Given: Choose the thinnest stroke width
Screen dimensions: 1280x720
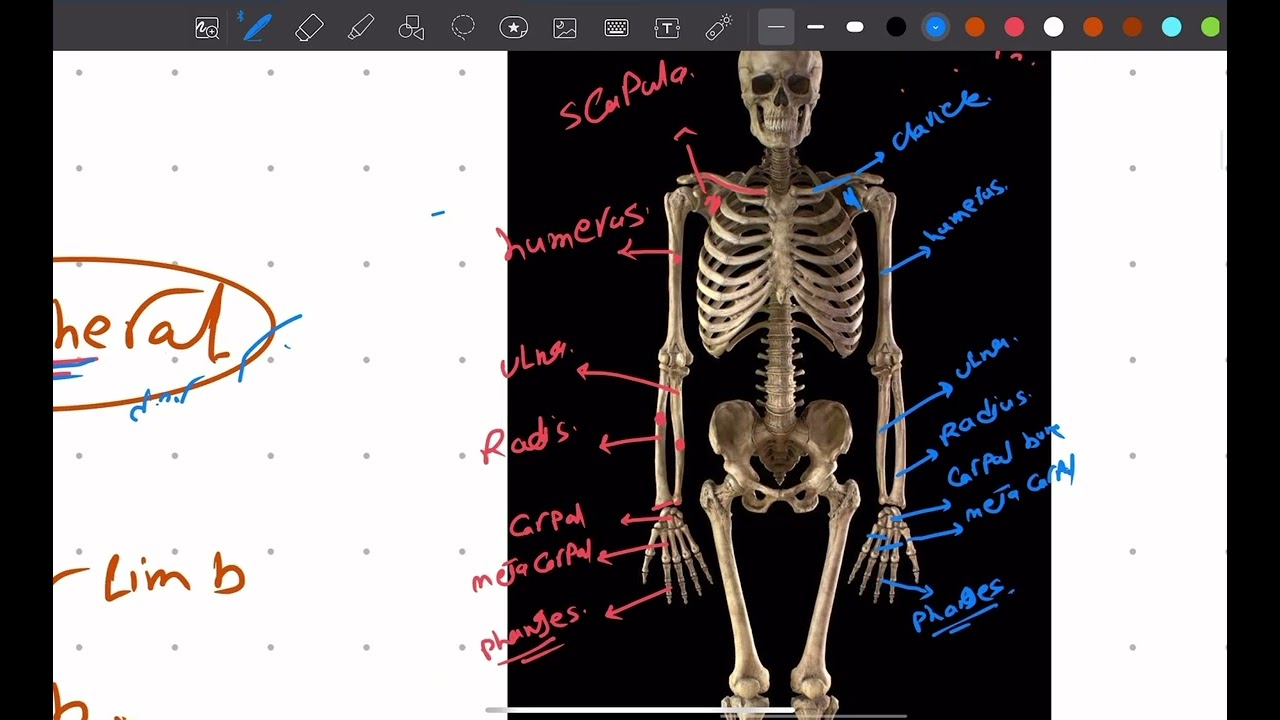Looking at the screenshot, I should (x=776, y=27).
